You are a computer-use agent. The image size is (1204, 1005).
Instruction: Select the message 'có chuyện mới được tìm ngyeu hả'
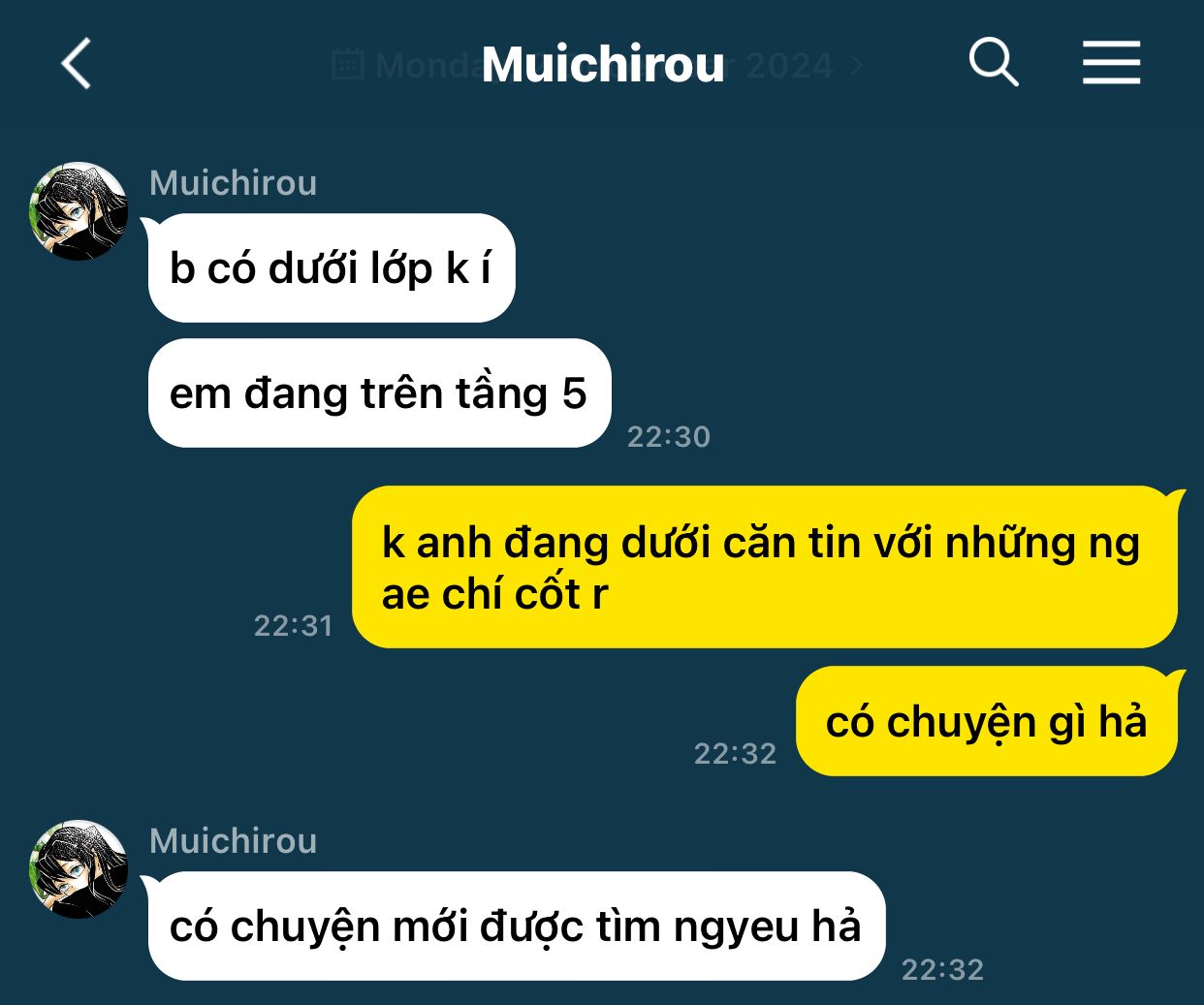[x=517, y=926]
